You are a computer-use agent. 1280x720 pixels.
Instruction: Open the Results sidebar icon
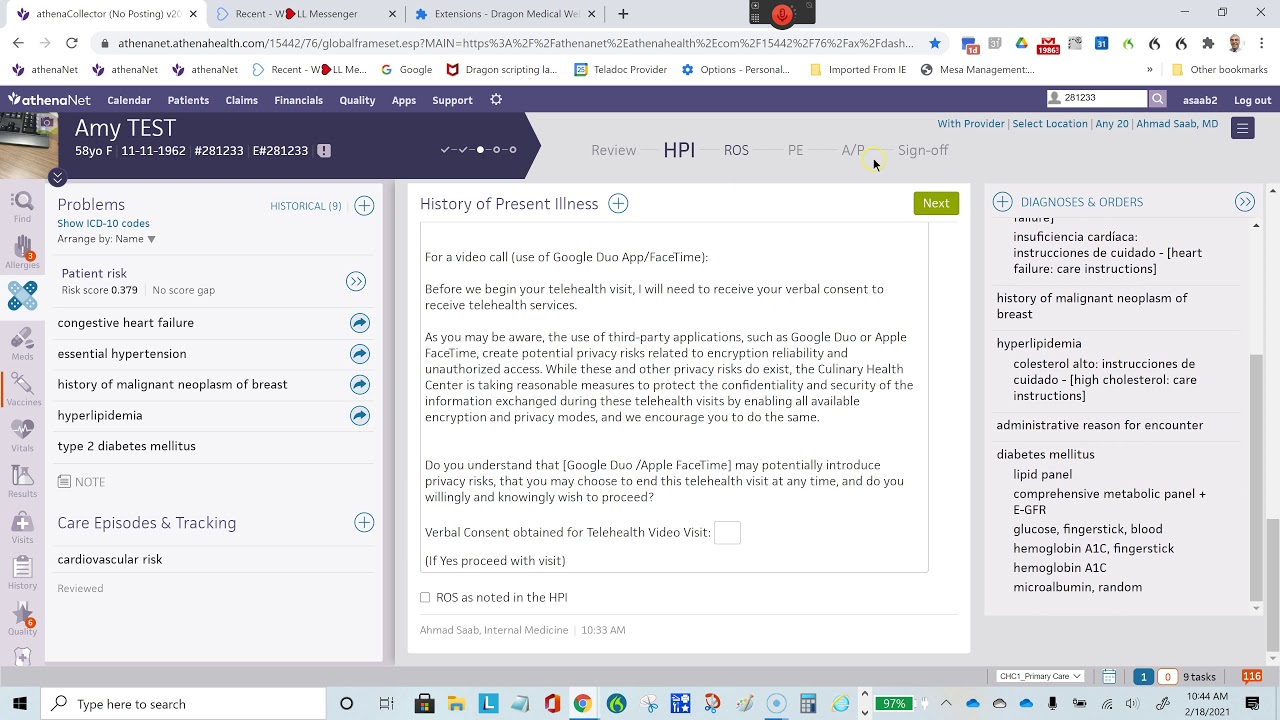coord(22,482)
